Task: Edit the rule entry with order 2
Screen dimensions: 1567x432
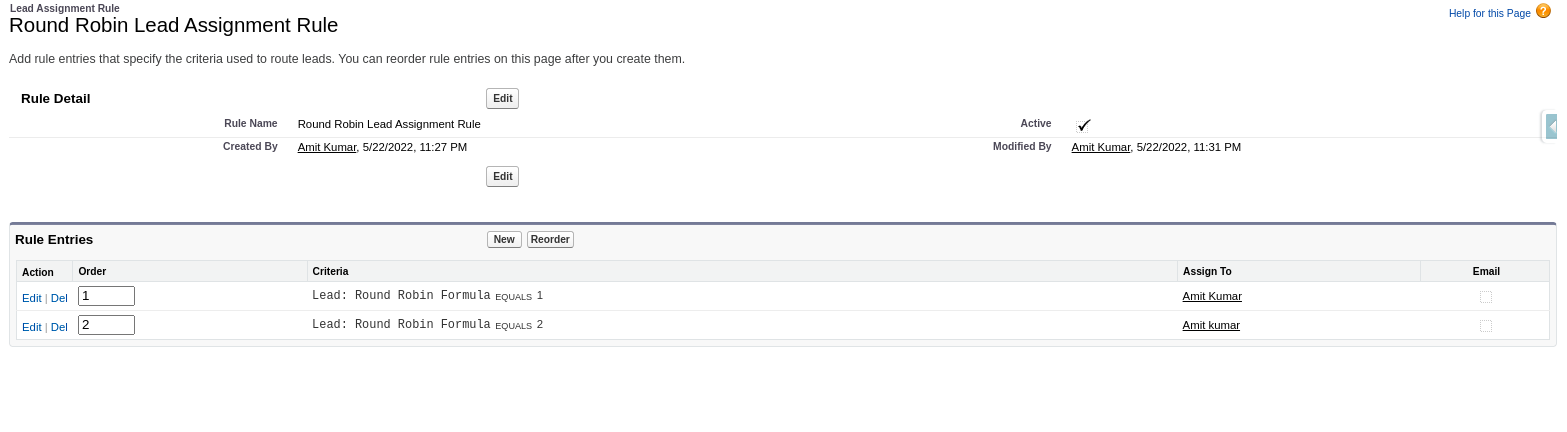Action: point(32,327)
